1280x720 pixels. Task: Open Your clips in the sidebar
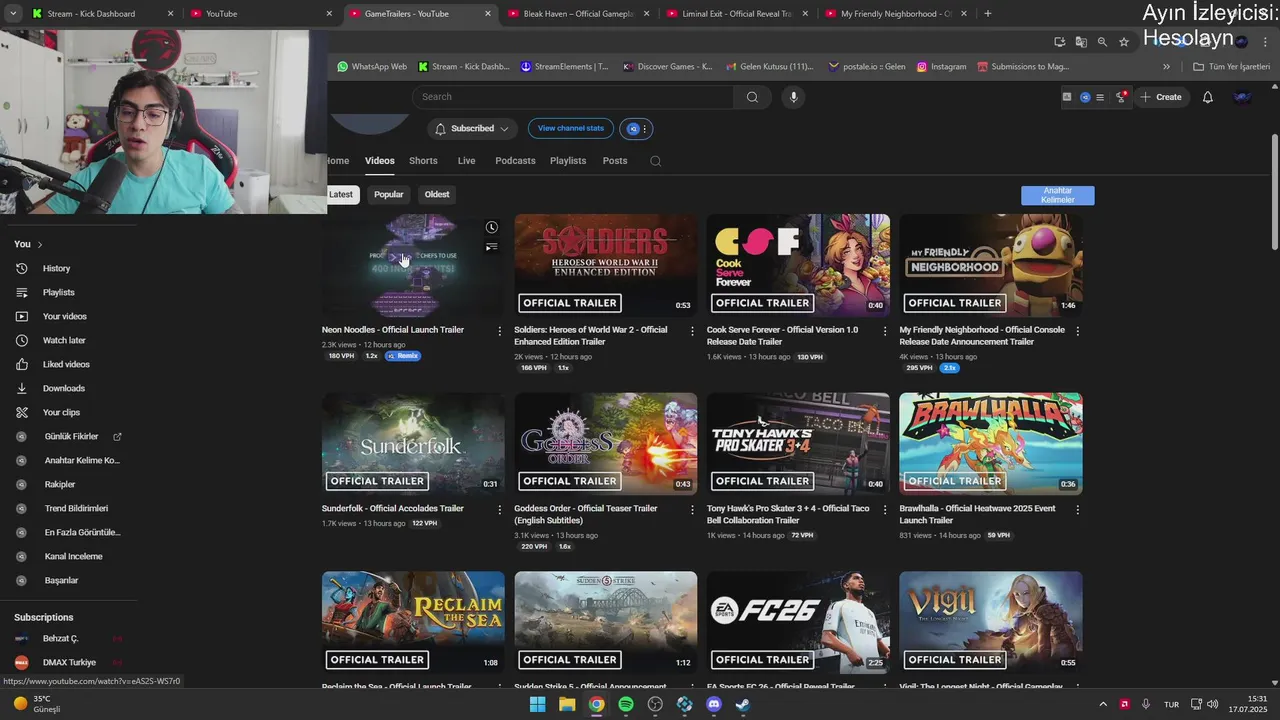61,412
